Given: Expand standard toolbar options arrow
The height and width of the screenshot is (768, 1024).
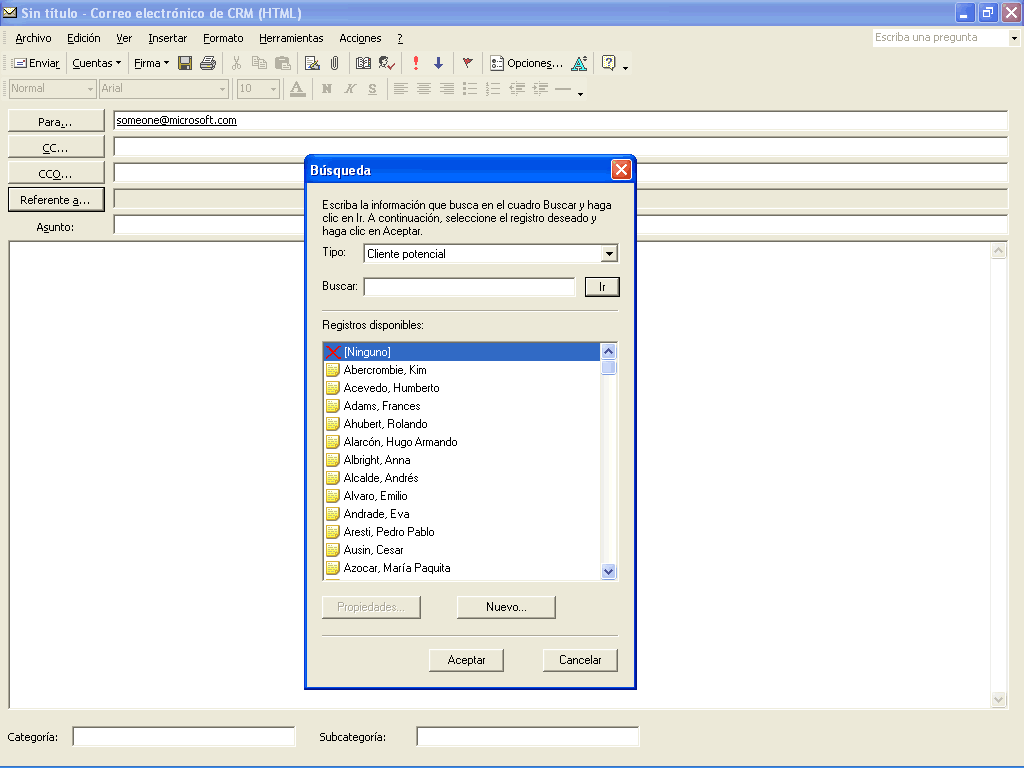Looking at the screenshot, I should click(x=626, y=68).
